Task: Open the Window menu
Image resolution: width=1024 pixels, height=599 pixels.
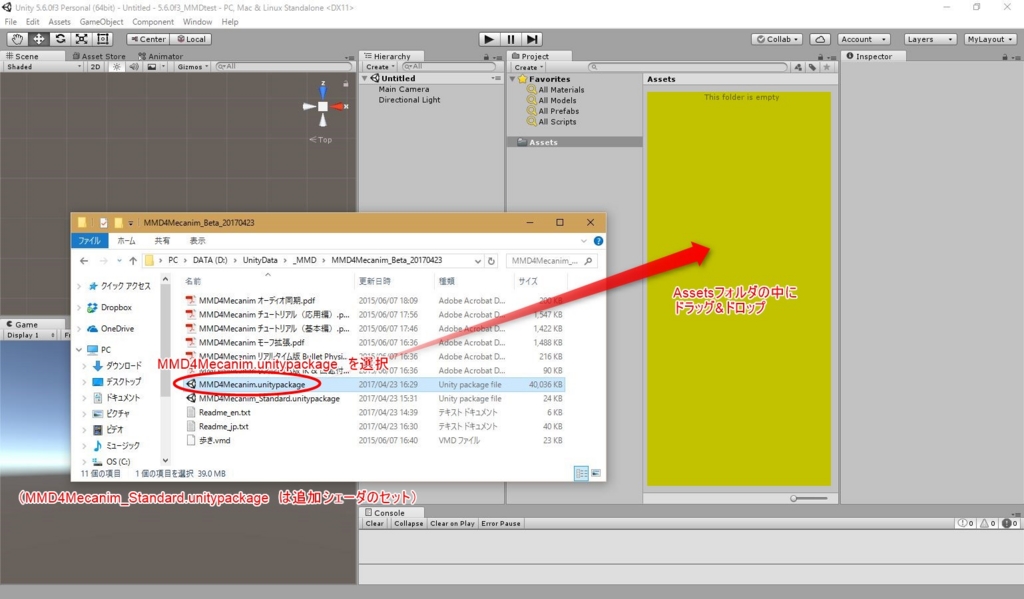Action: (197, 22)
